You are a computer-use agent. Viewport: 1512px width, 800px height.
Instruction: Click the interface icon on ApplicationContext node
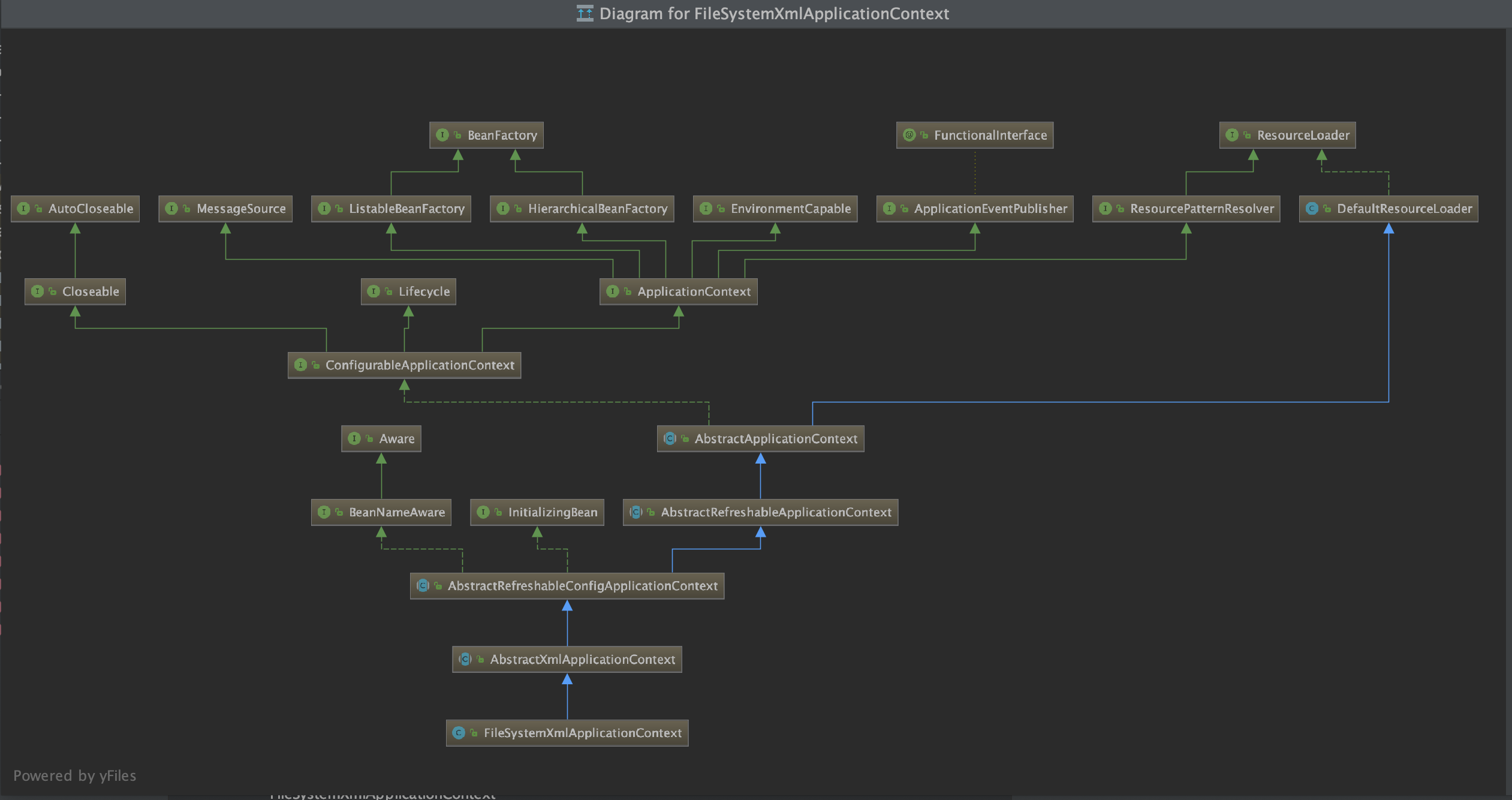tap(613, 291)
